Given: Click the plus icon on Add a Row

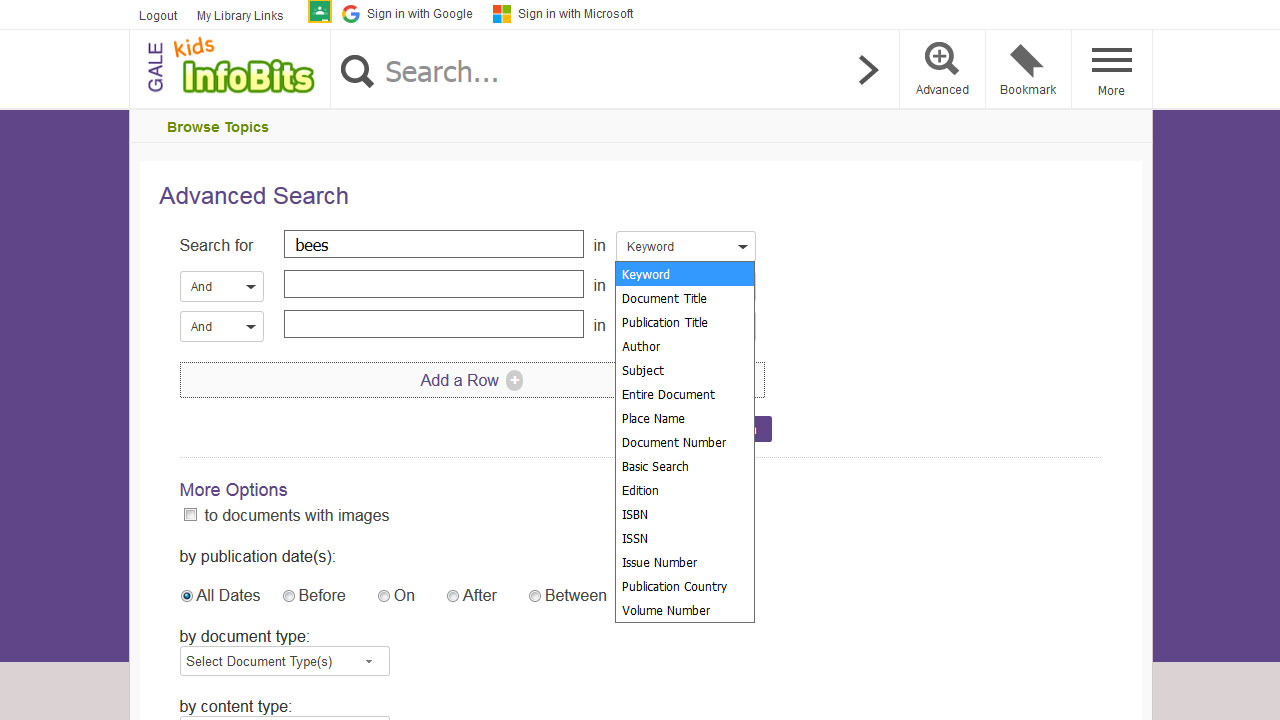Looking at the screenshot, I should [514, 380].
